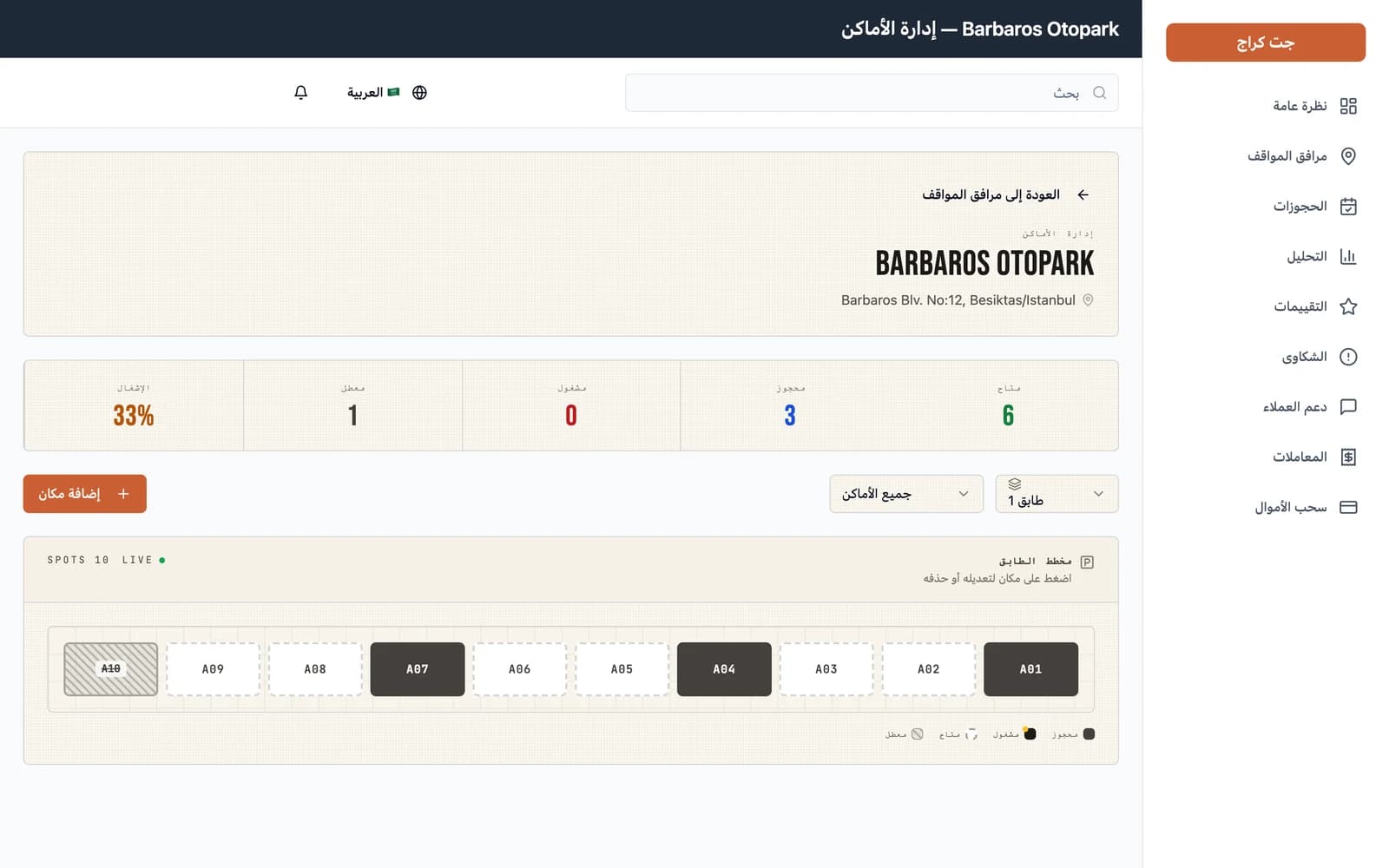This screenshot has height=868, width=1389.
Task: Select parking spot A02
Action: (x=928, y=669)
